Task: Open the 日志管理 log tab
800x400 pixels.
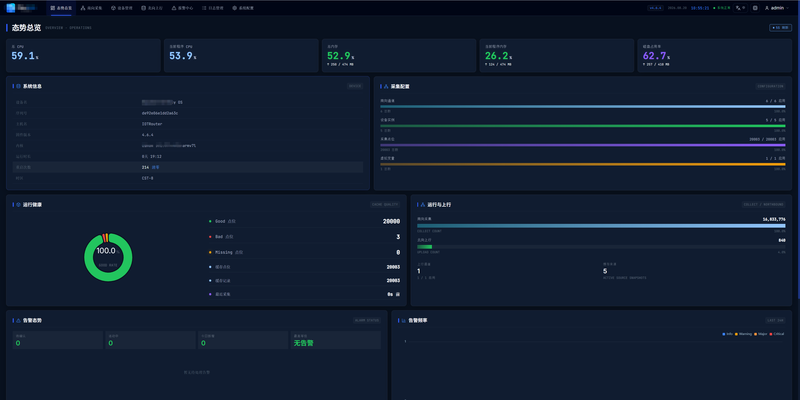Action: [212, 8]
